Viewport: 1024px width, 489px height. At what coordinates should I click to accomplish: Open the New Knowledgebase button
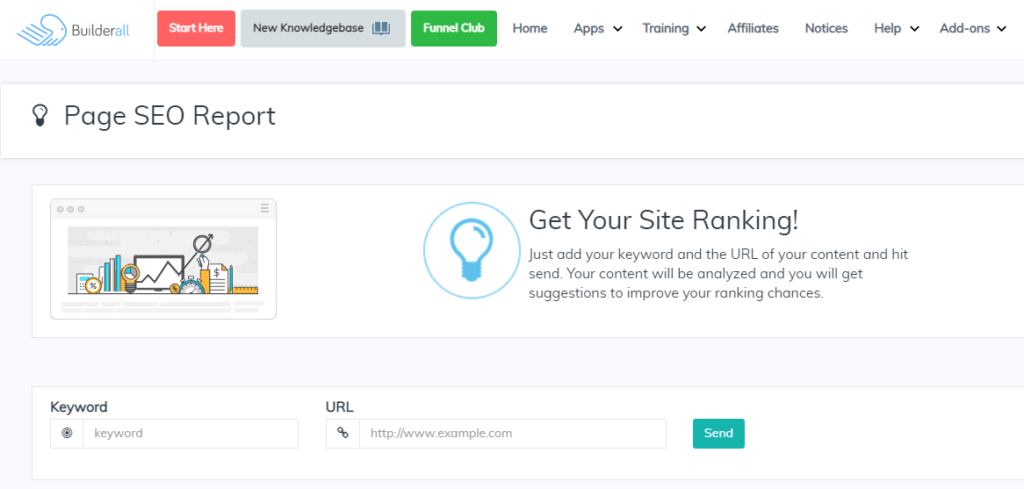[322, 29]
